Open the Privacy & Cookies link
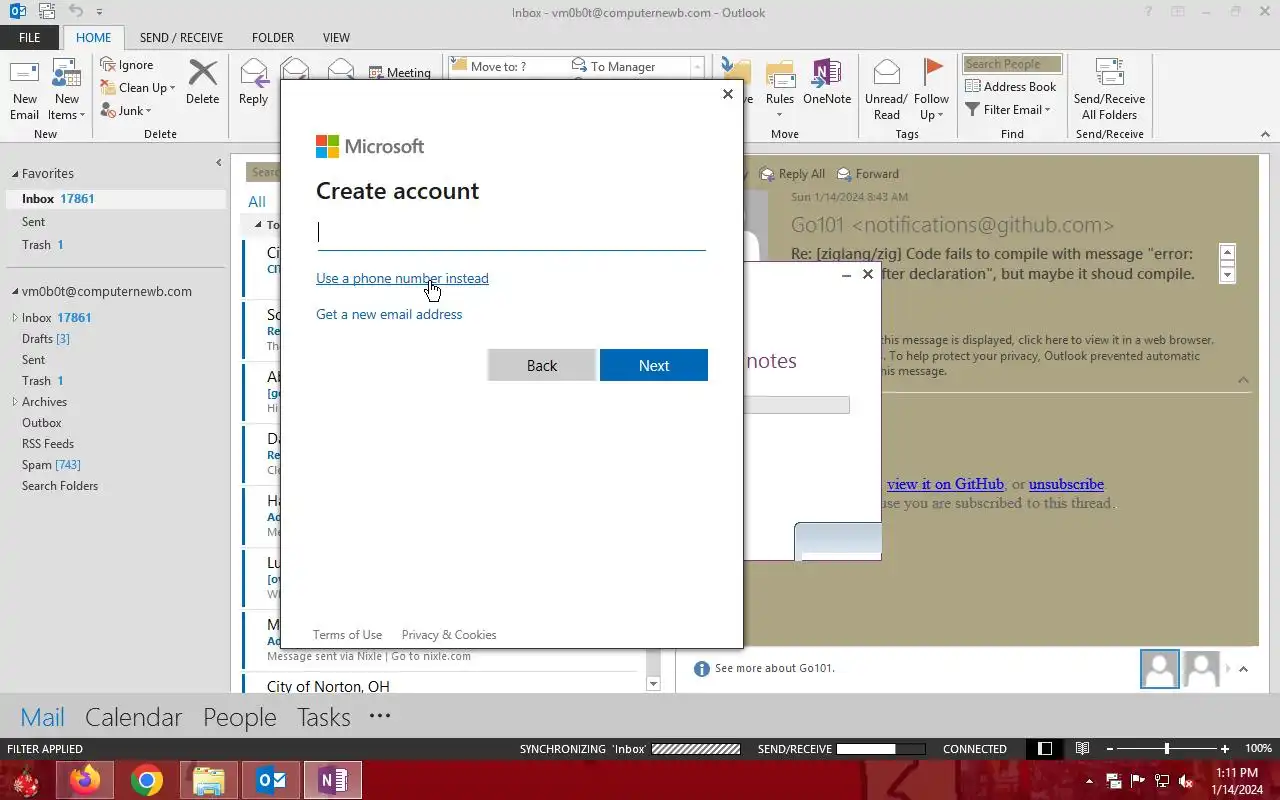 (449, 635)
